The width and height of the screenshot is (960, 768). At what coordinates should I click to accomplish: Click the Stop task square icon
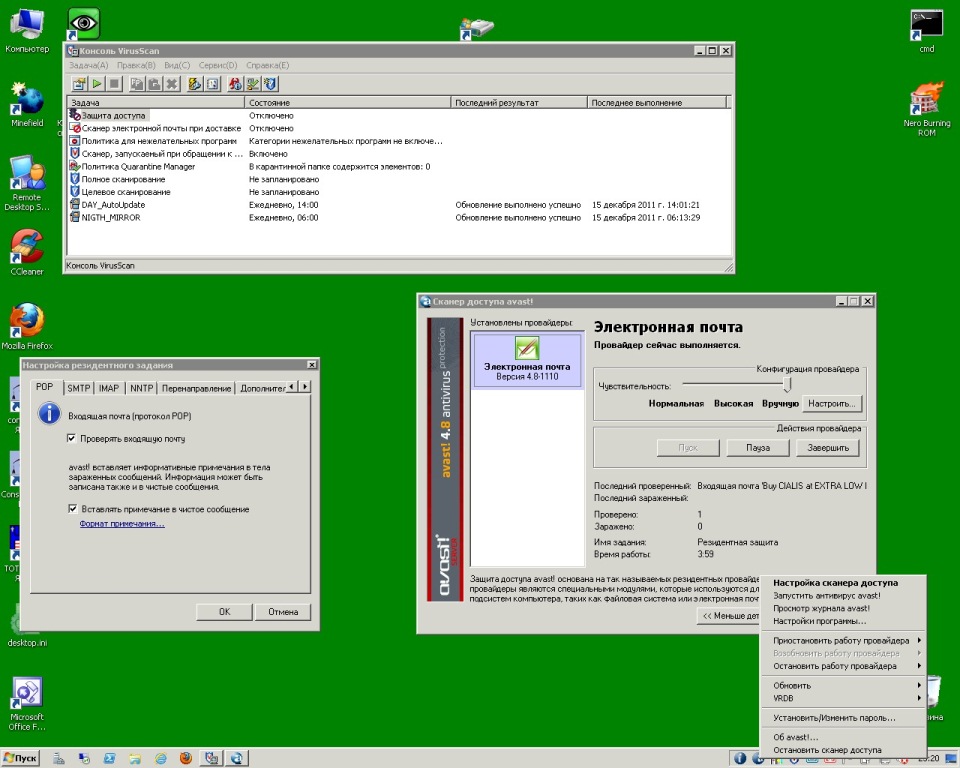(114, 84)
